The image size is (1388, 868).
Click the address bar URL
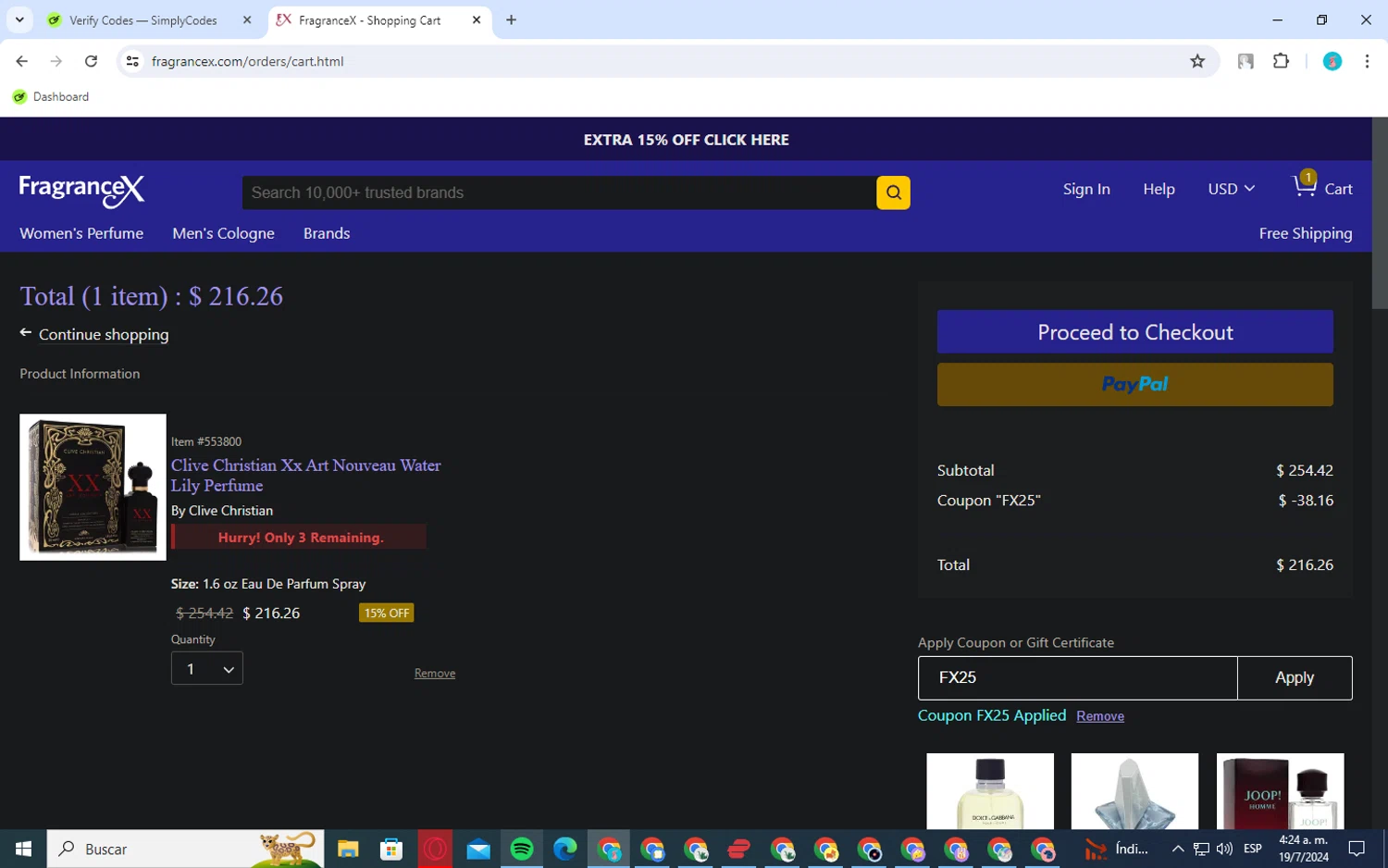[247, 61]
